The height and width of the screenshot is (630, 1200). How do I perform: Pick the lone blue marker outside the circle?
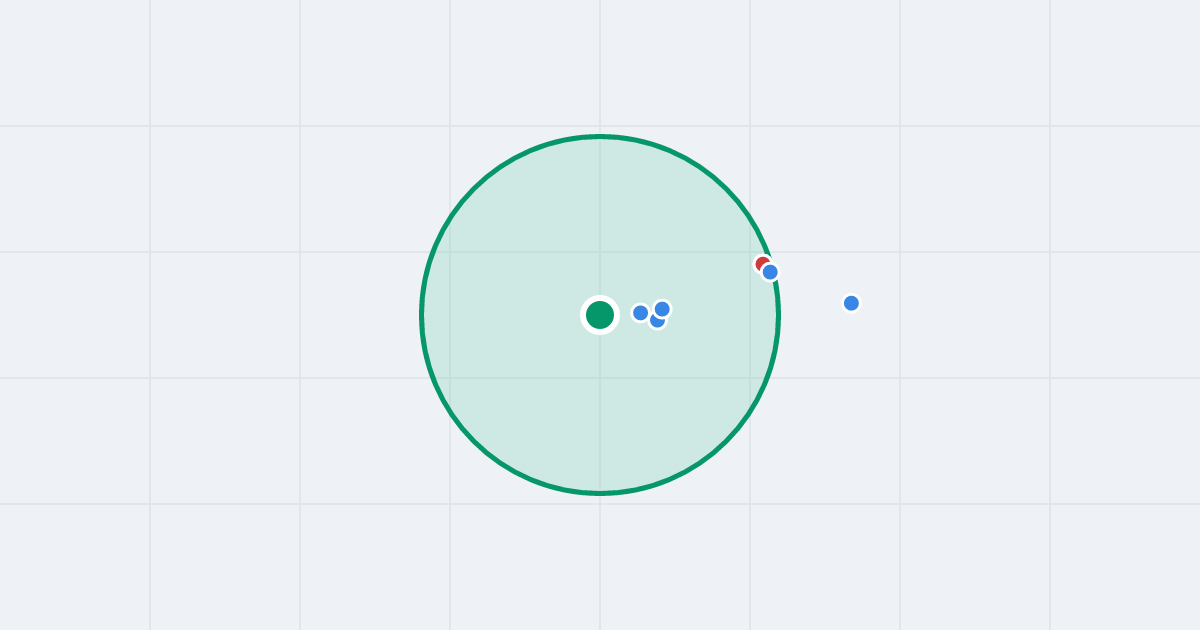click(x=851, y=303)
